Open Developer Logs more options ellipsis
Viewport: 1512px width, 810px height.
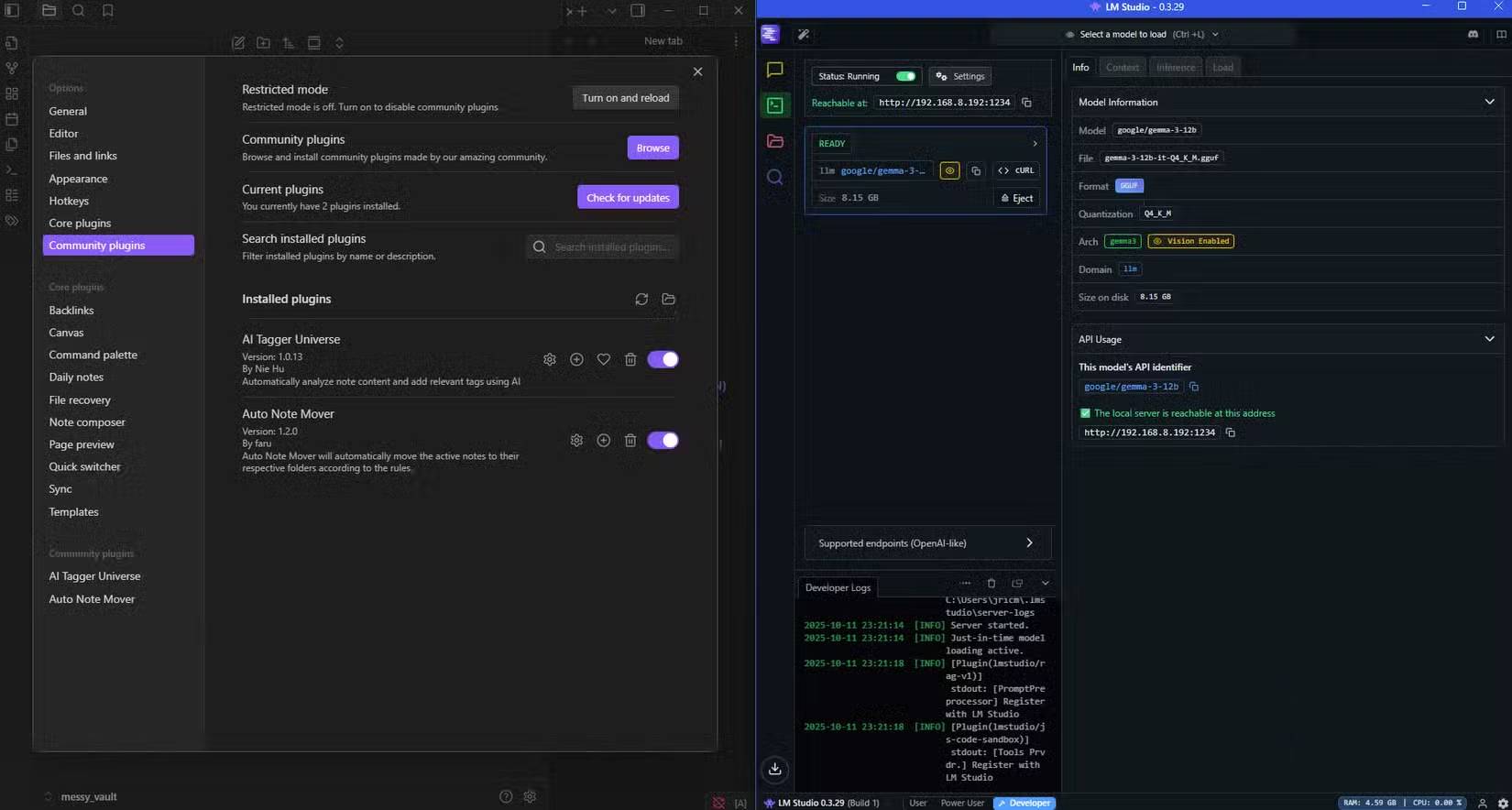(x=965, y=583)
